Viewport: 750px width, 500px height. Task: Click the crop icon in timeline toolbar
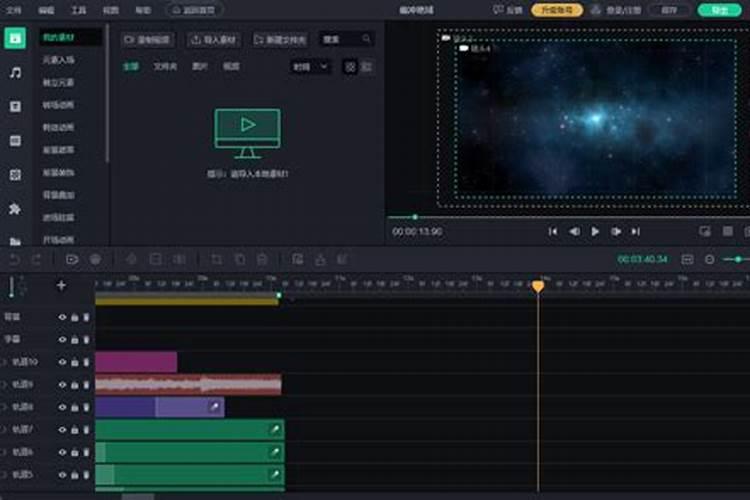(x=217, y=259)
